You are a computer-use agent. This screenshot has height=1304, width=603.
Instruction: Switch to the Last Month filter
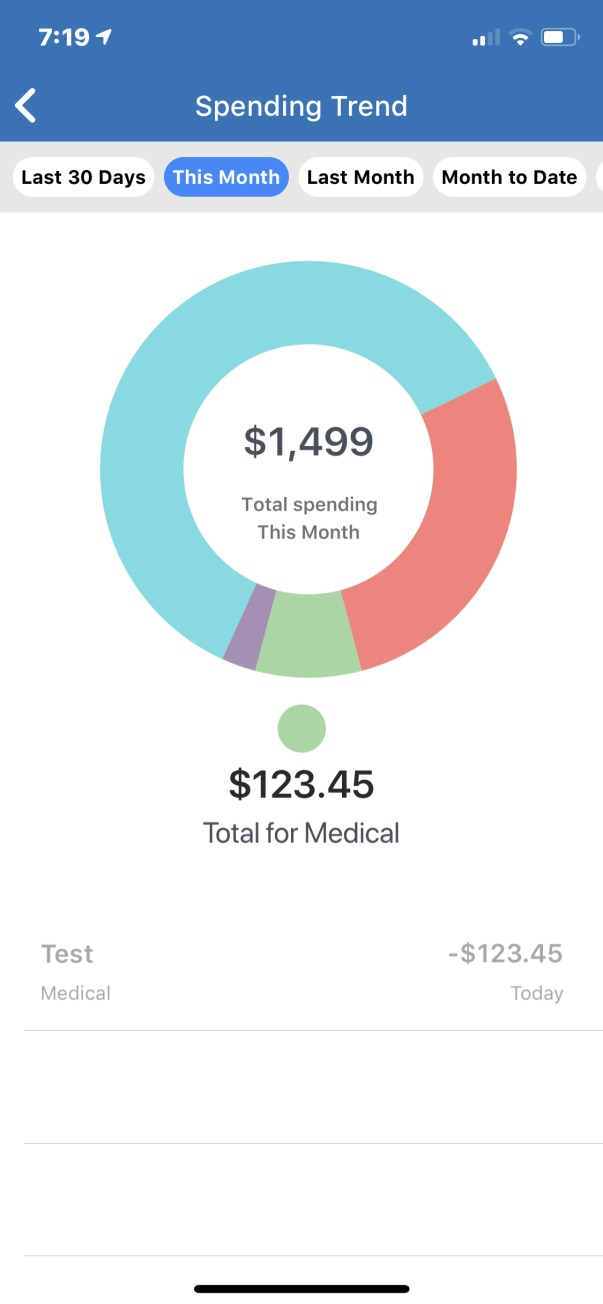click(360, 177)
